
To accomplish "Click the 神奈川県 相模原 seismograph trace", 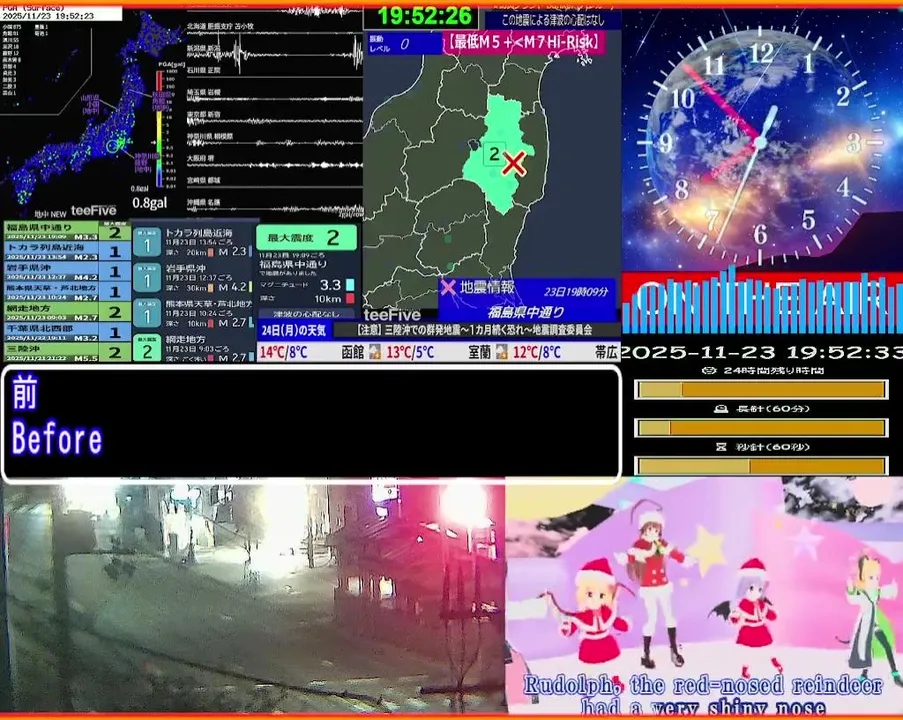I will coord(274,142).
